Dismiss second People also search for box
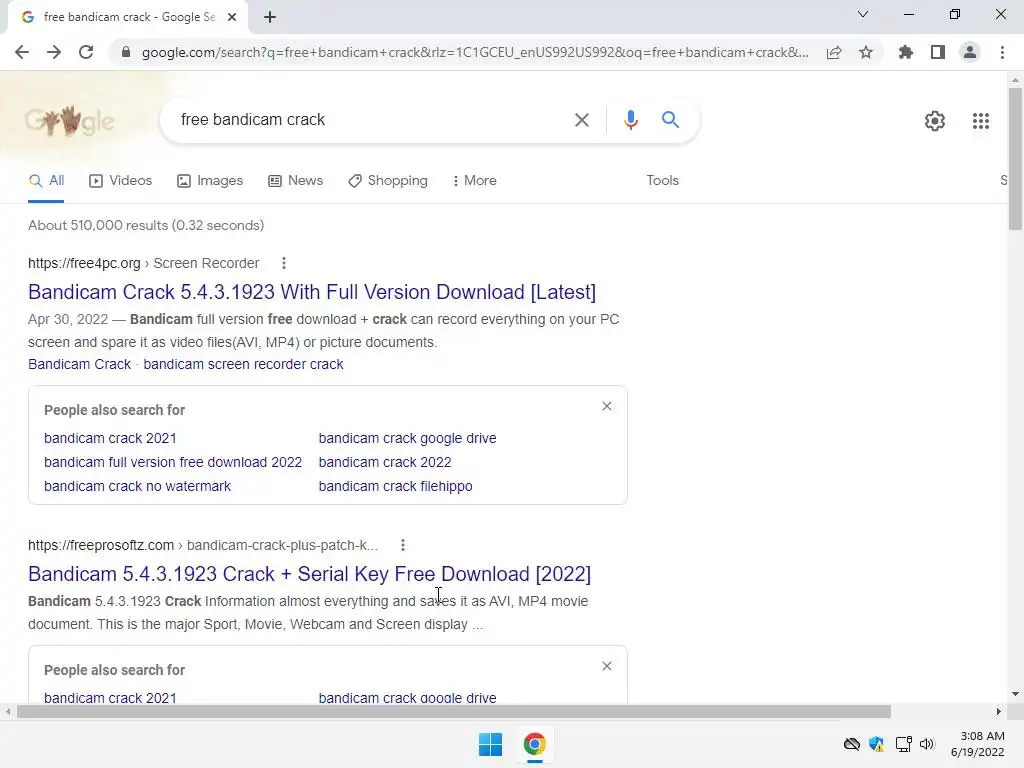This screenshot has width=1024, height=768. [x=607, y=666]
